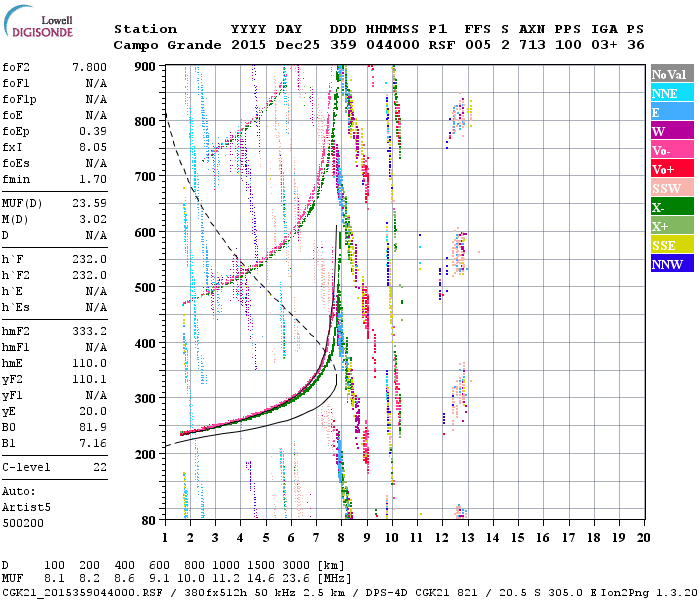
Task: Select the SSW legend swatch
Action: tap(672, 188)
